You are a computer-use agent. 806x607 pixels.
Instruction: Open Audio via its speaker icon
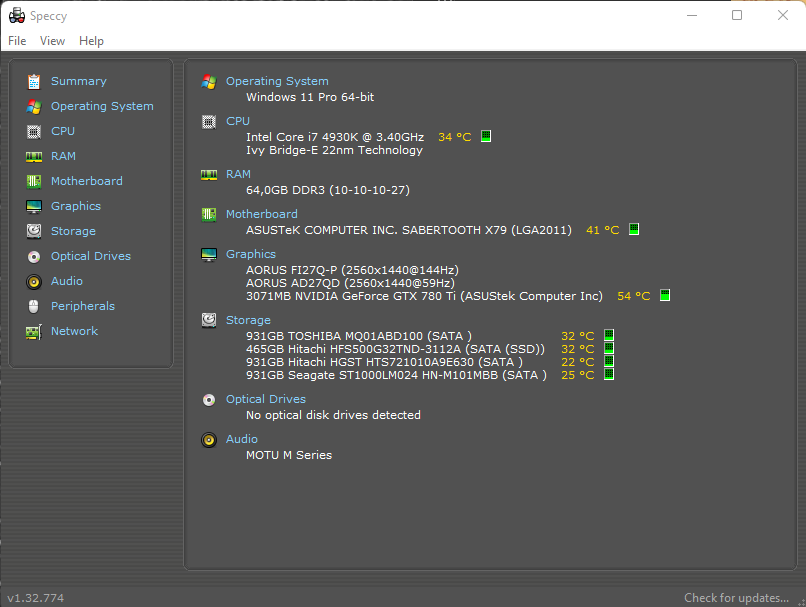[35, 281]
